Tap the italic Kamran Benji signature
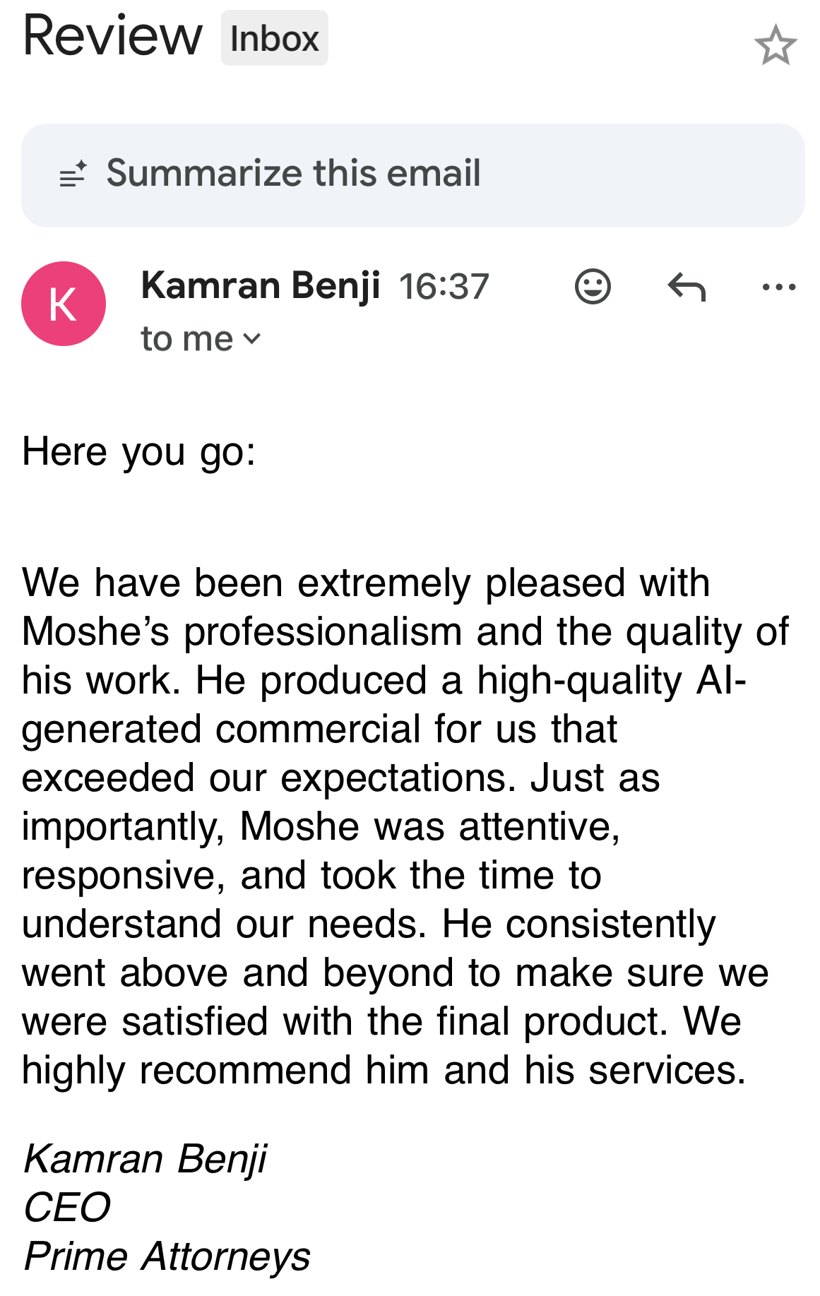 (145, 1160)
